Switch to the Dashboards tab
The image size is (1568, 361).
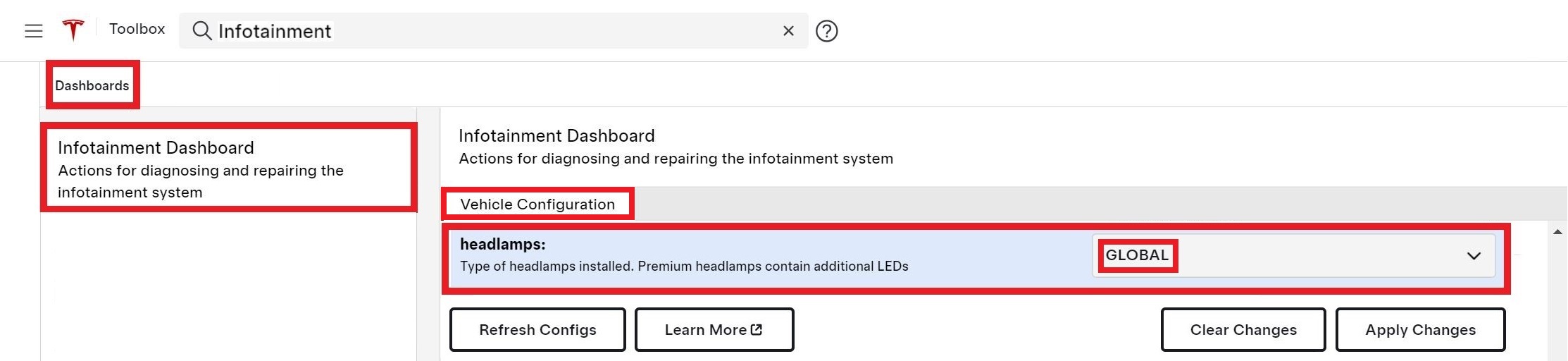(x=92, y=85)
